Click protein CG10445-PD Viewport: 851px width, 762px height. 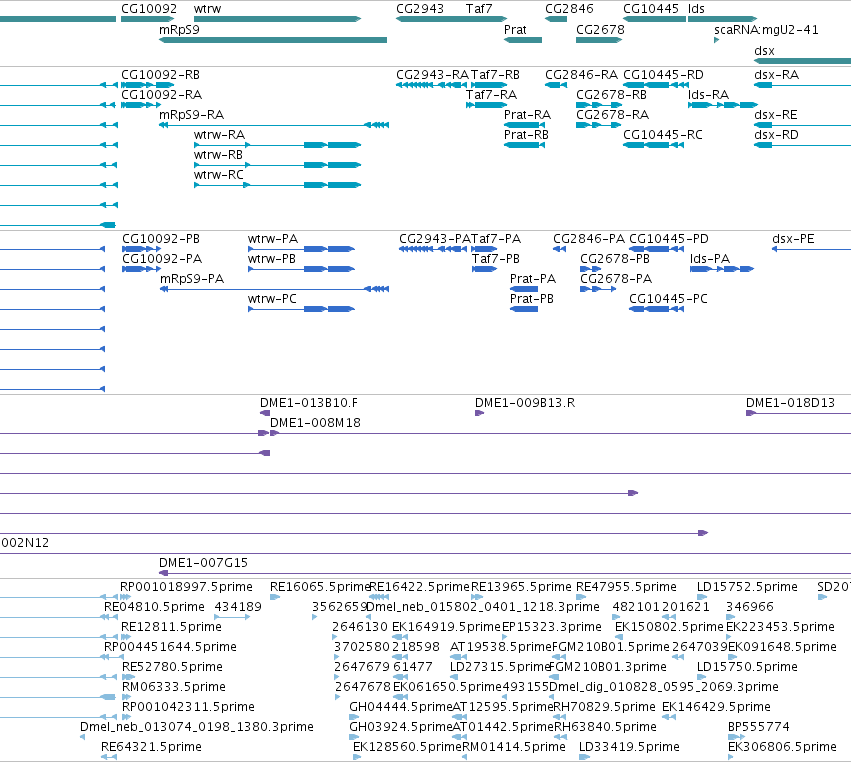coord(656,249)
